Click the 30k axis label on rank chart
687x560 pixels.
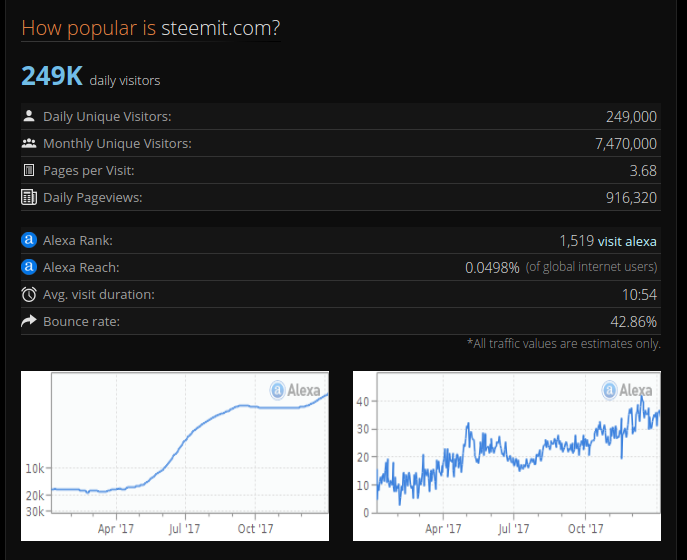pyautogui.click(x=35, y=511)
